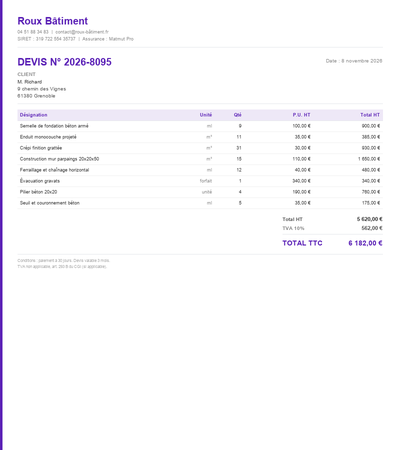Click the client name M. Richard
This screenshot has width=400, height=450.
click(30, 82)
